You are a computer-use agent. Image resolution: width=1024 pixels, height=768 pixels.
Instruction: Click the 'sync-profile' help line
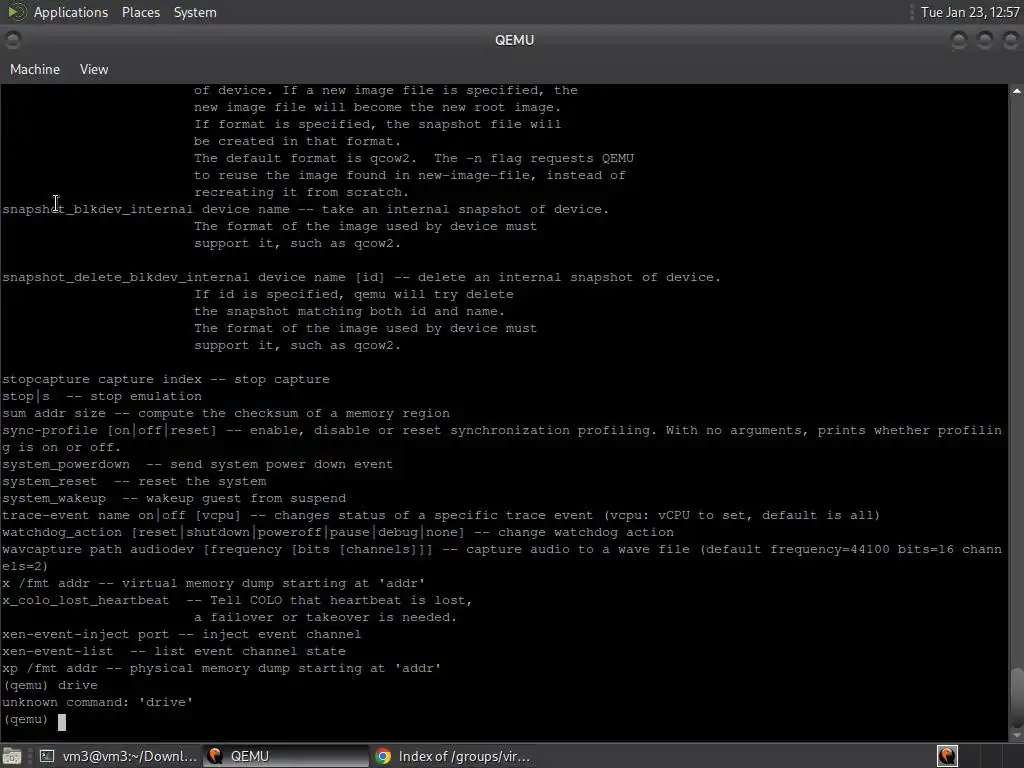[502, 439]
